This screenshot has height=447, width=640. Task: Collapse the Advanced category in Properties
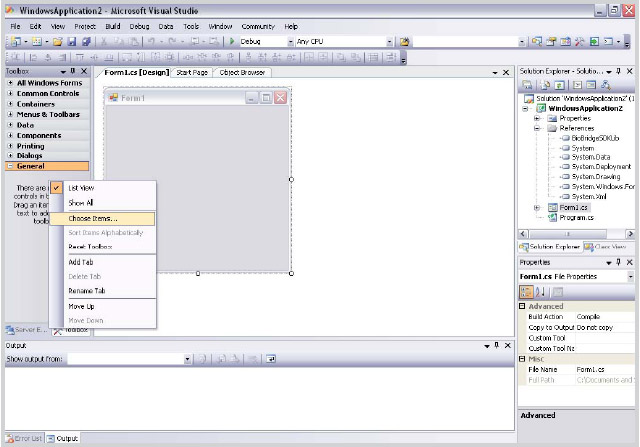522,306
